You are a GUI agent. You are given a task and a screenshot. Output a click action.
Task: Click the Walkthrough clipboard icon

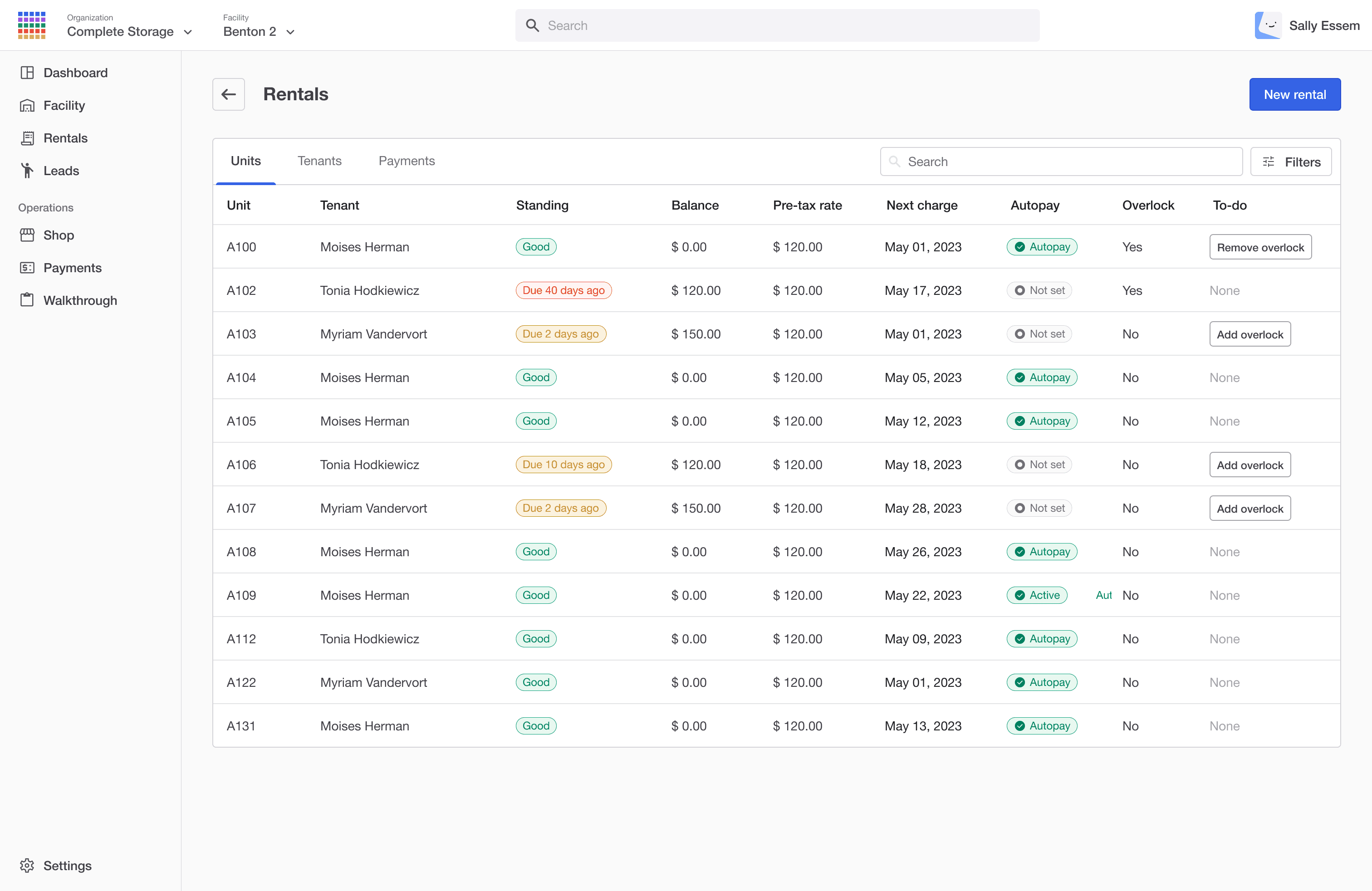(27, 300)
